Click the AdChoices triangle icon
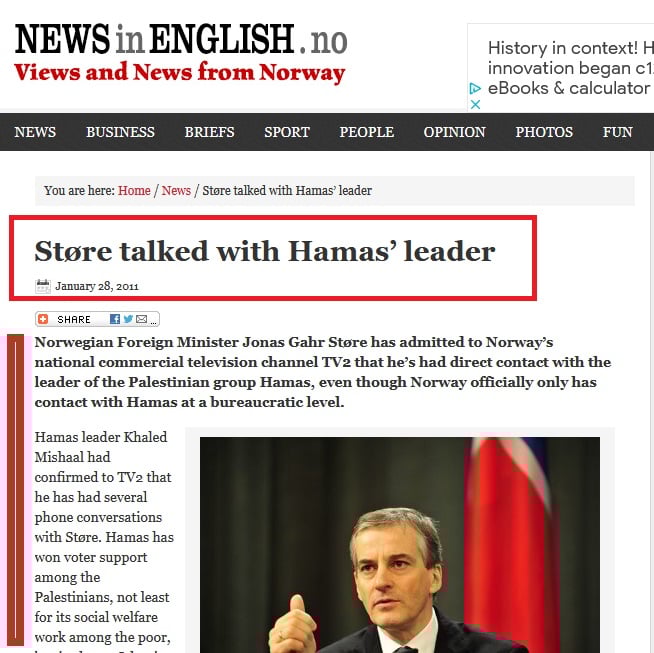Screen dimensions: 654x653 (x=475, y=88)
